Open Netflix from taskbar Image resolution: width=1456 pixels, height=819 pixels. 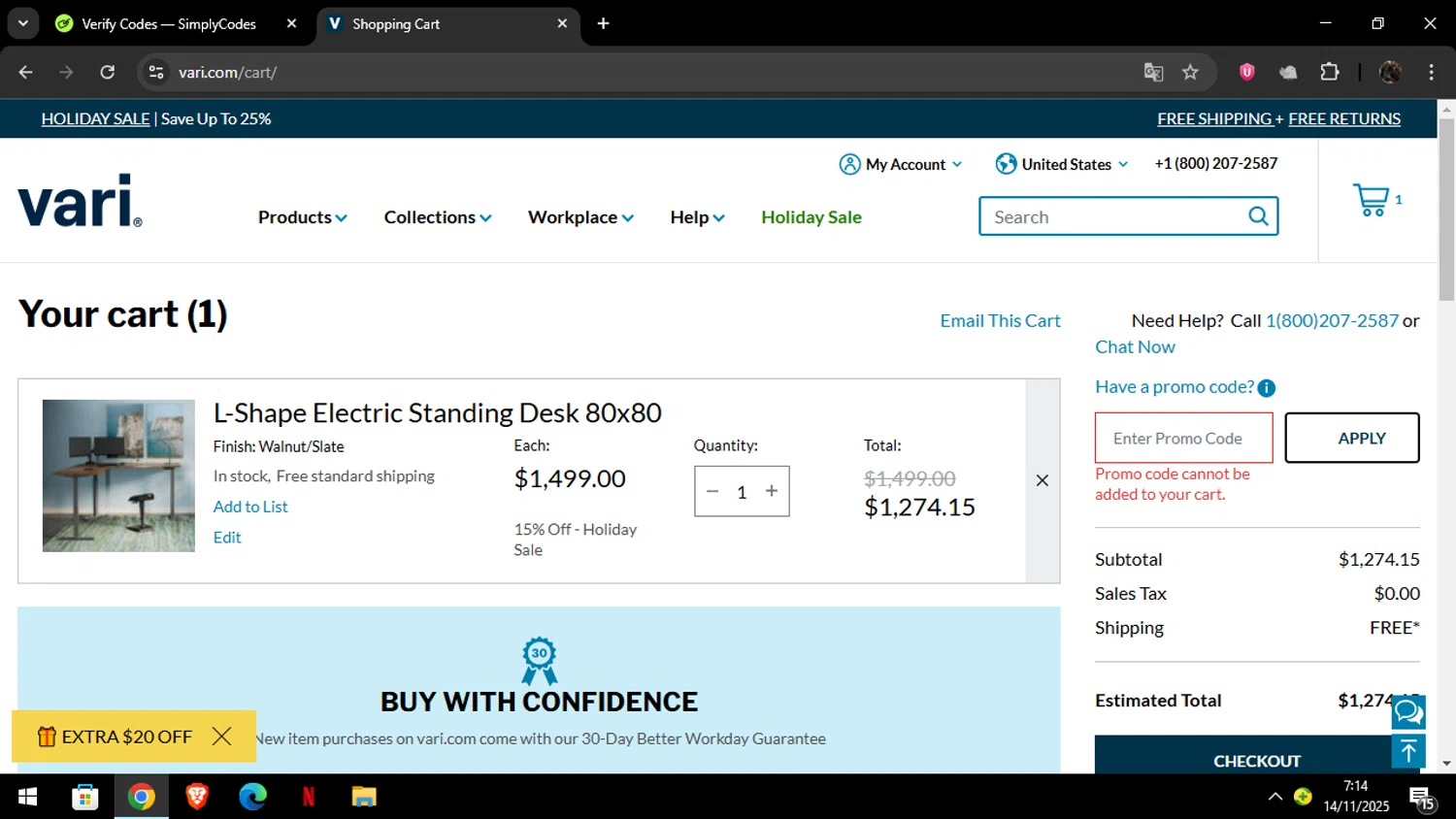point(309,797)
